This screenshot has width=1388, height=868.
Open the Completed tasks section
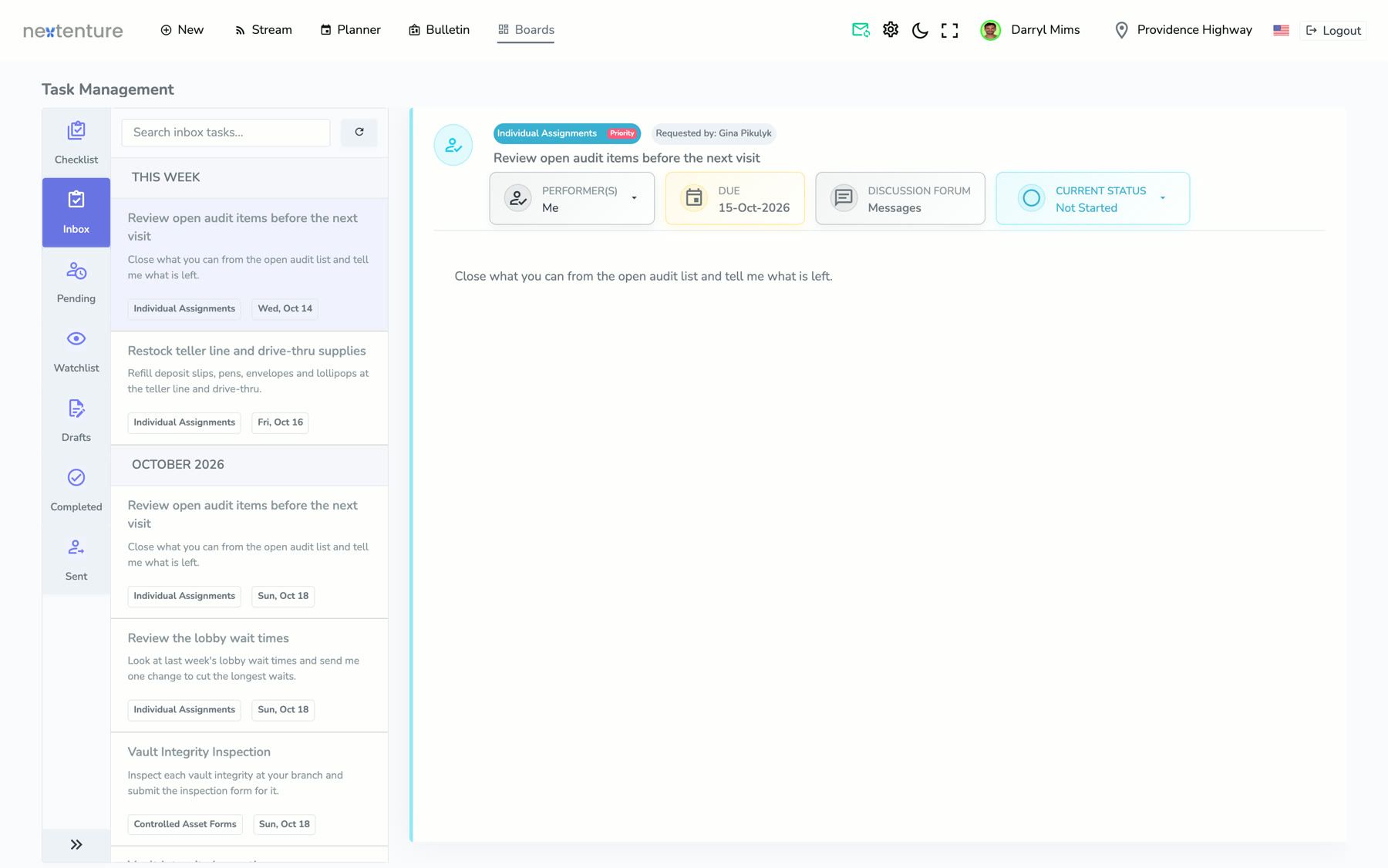pyautogui.click(x=76, y=490)
